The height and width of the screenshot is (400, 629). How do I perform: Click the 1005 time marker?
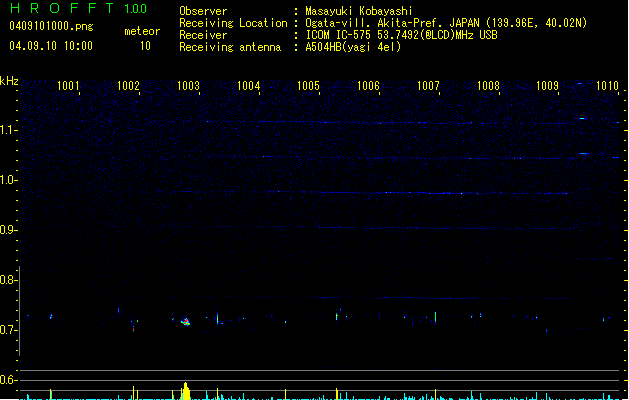click(x=308, y=86)
